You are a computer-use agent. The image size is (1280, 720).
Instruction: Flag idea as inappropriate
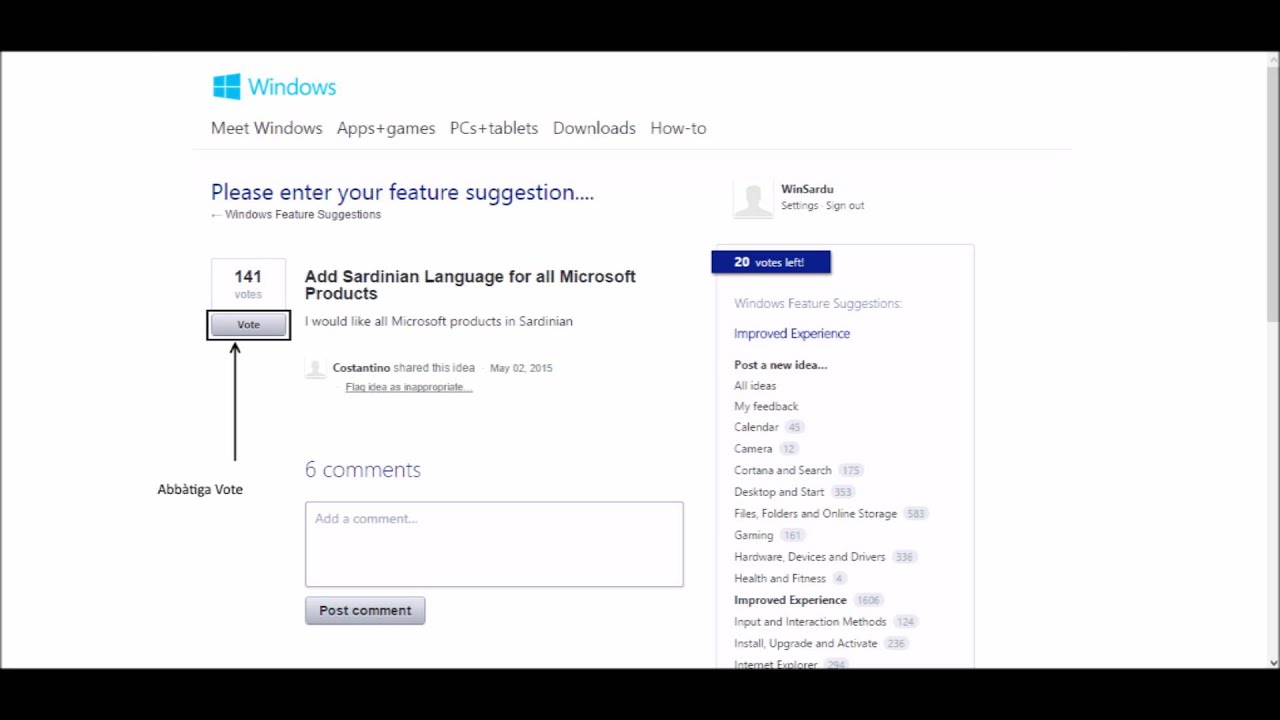[x=408, y=387]
